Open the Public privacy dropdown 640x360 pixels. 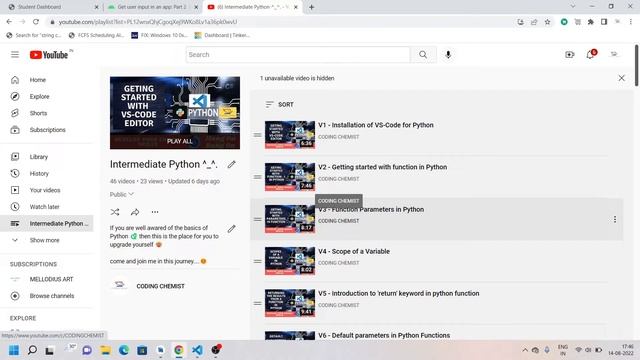coord(122,195)
